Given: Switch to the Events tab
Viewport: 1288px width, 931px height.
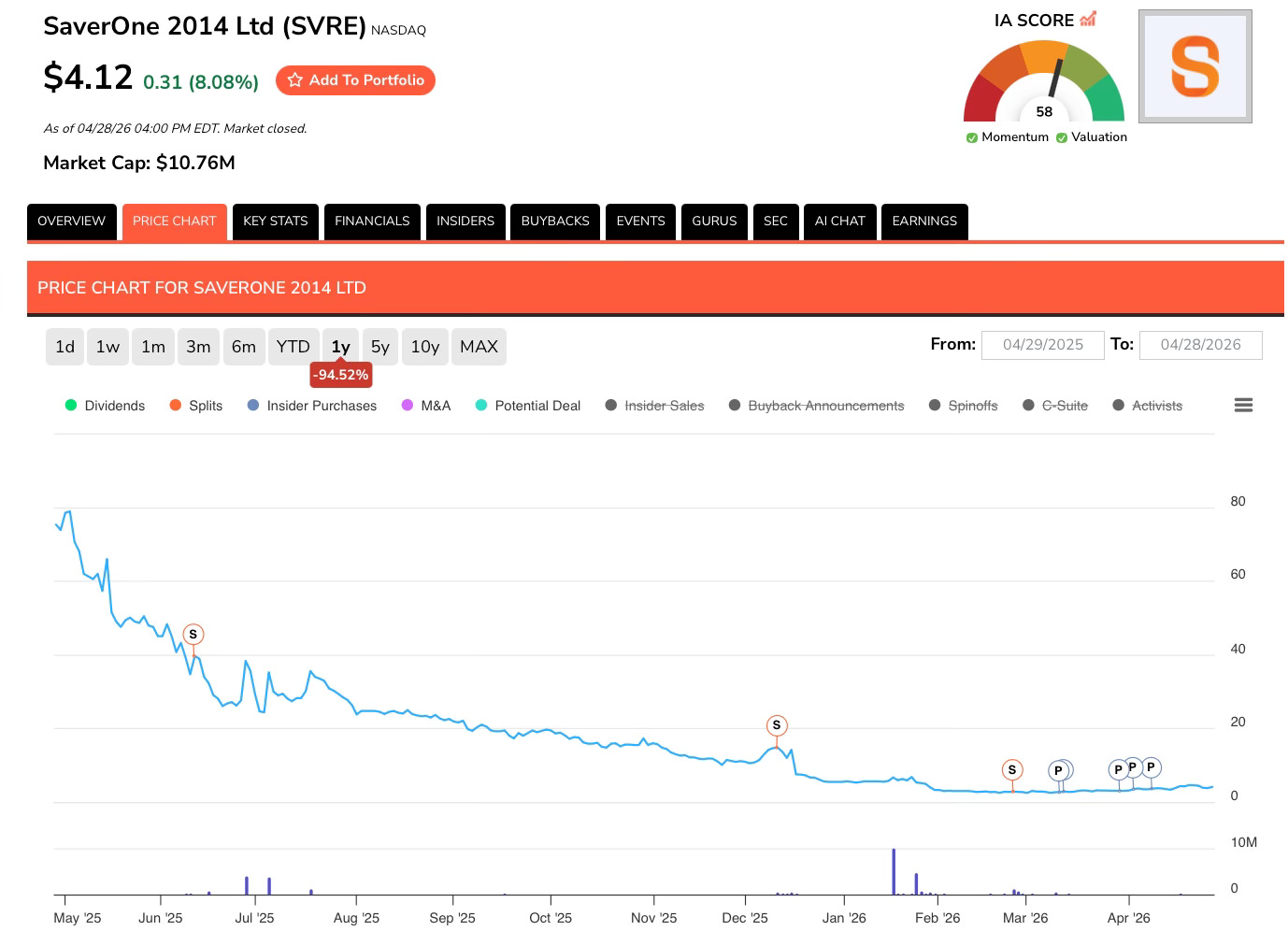Looking at the screenshot, I should point(640,222).
